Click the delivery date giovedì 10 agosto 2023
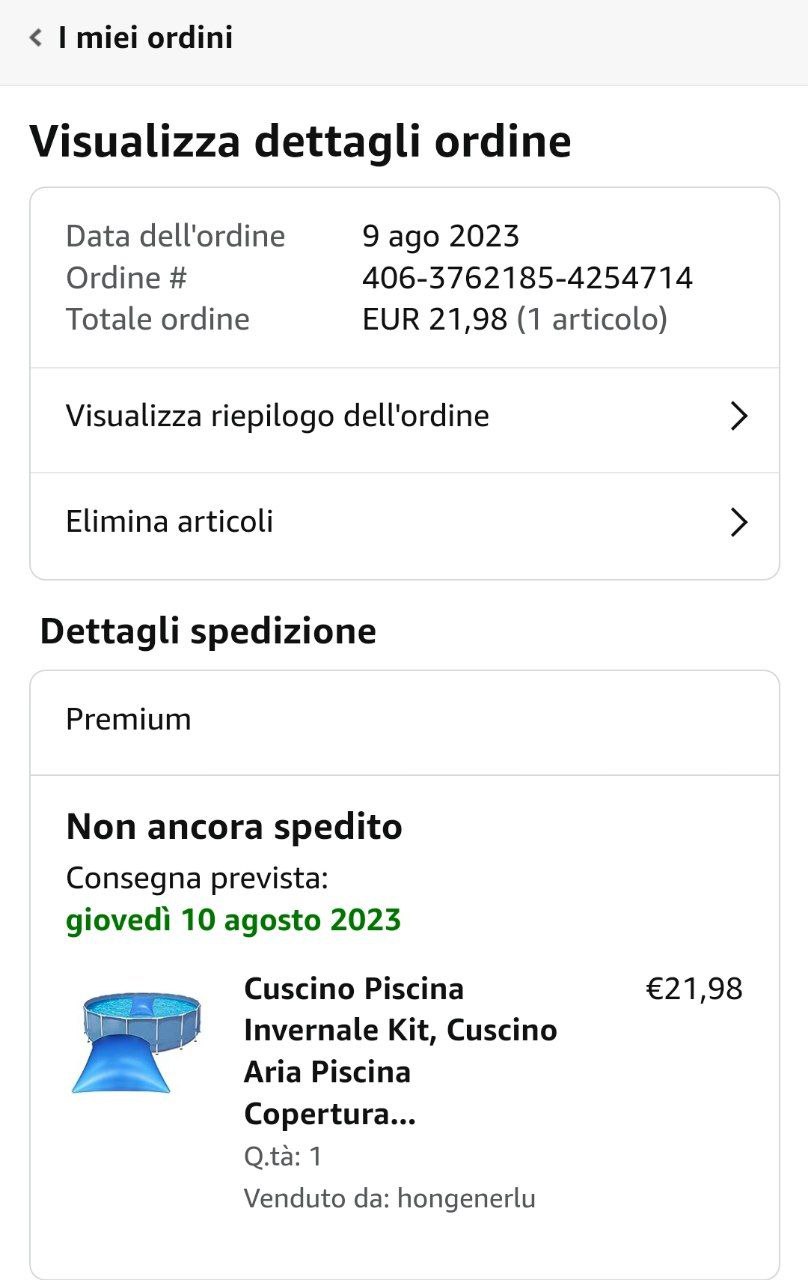The width and height of the screenshot is (808, 1280). click(x=233, y=920)
